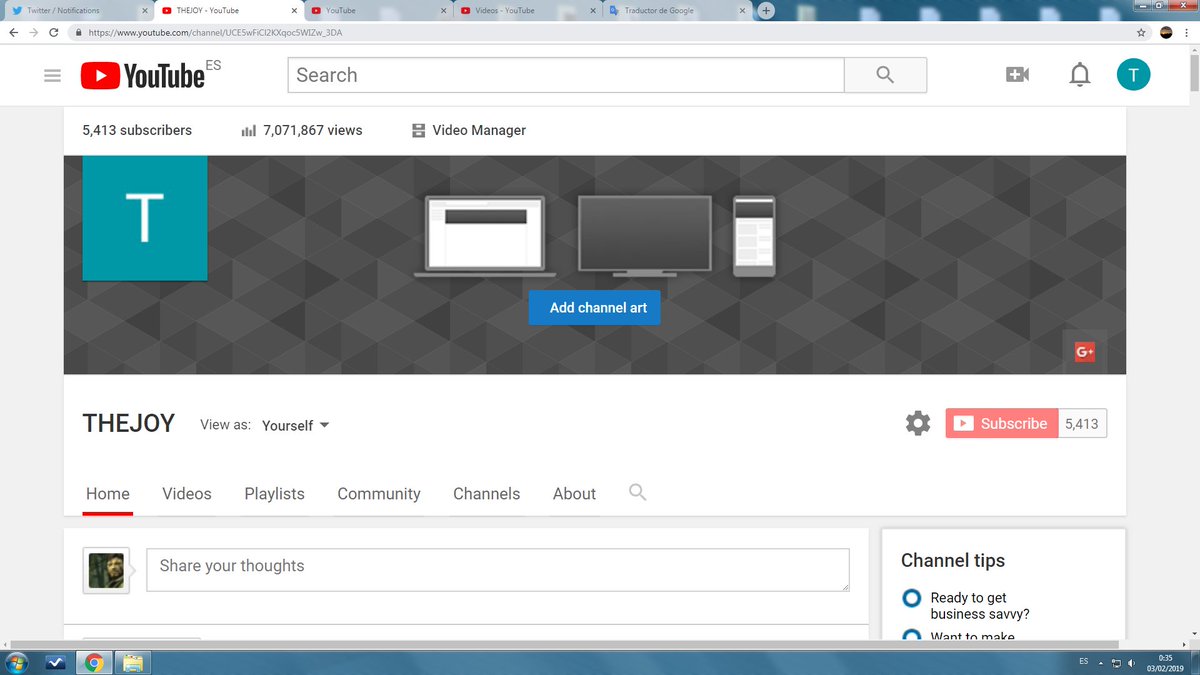Expand the View as Yourself dropdown
The width and height of the screenshot is (1200, 675).
295,425
